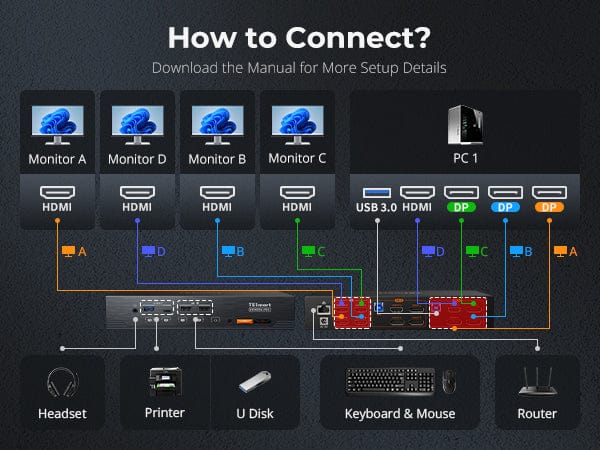Select the Headset icon
Viewport: 600px width, 450px height.
(x=62, y=383)
